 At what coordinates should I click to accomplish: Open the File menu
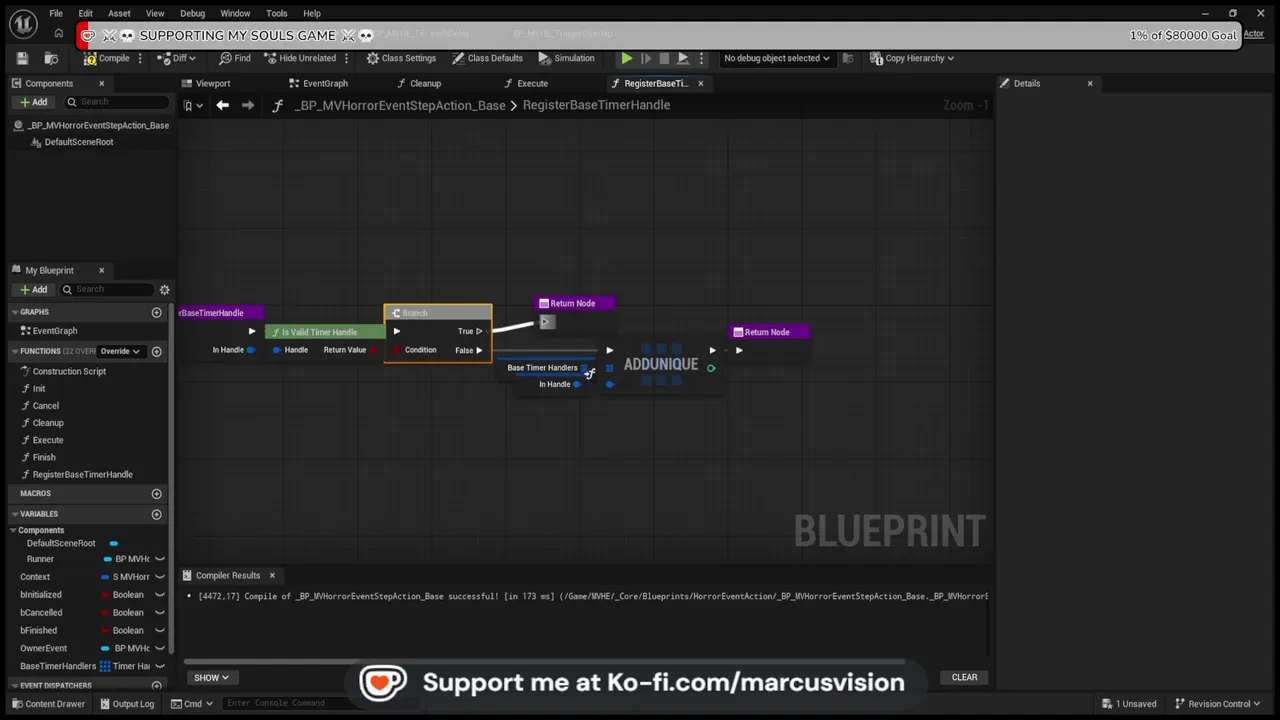tap(56, 13)
